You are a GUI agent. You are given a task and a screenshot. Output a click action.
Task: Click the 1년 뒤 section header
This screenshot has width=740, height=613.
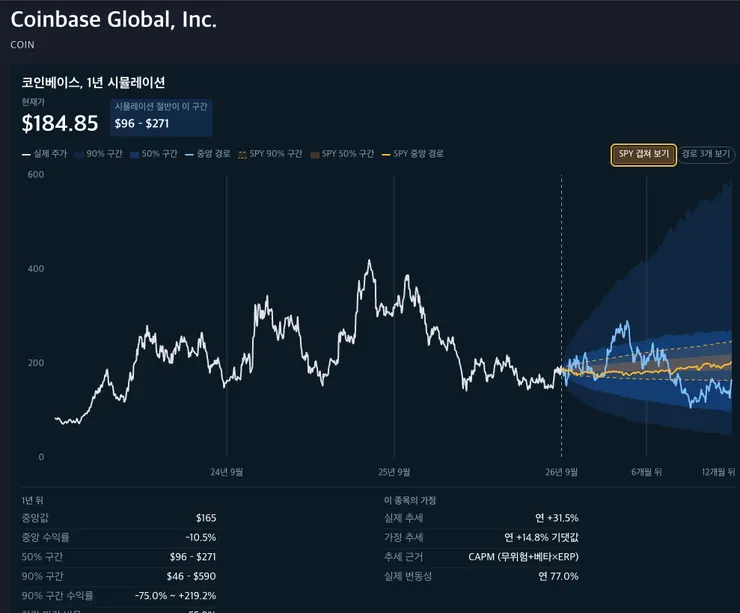point(32,500)
